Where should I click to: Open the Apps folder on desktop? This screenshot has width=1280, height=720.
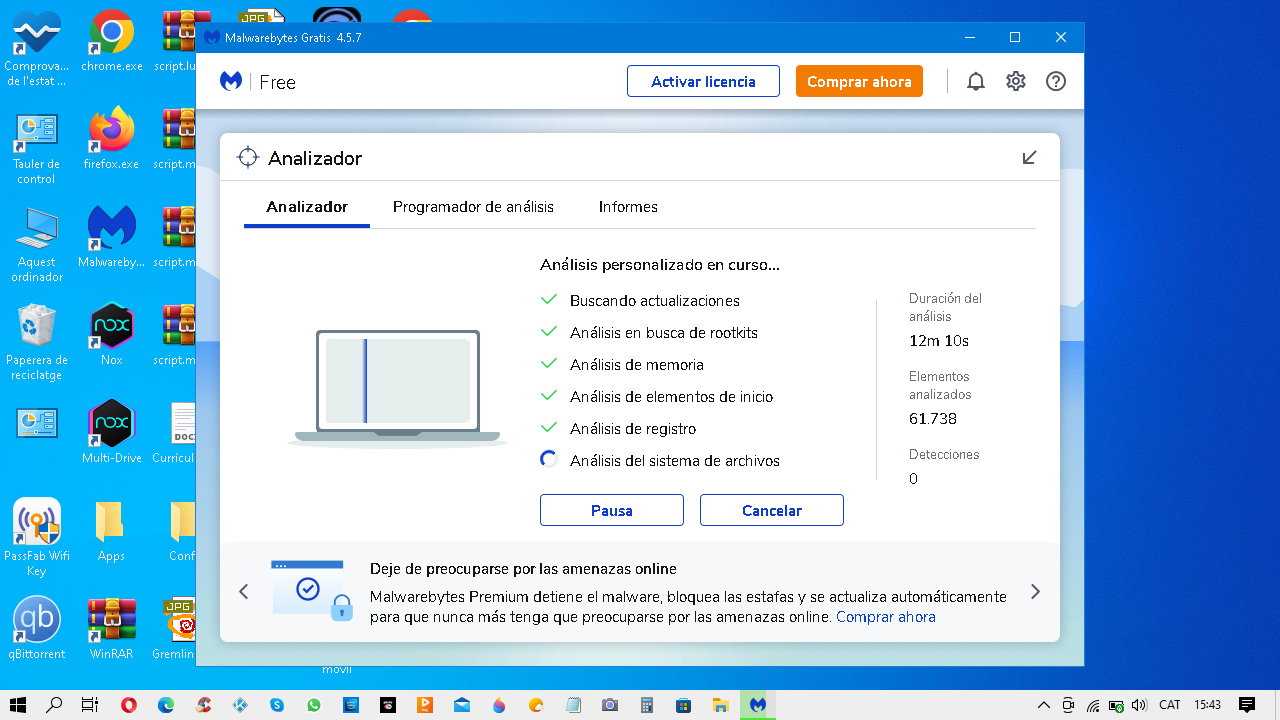point(111,531)
